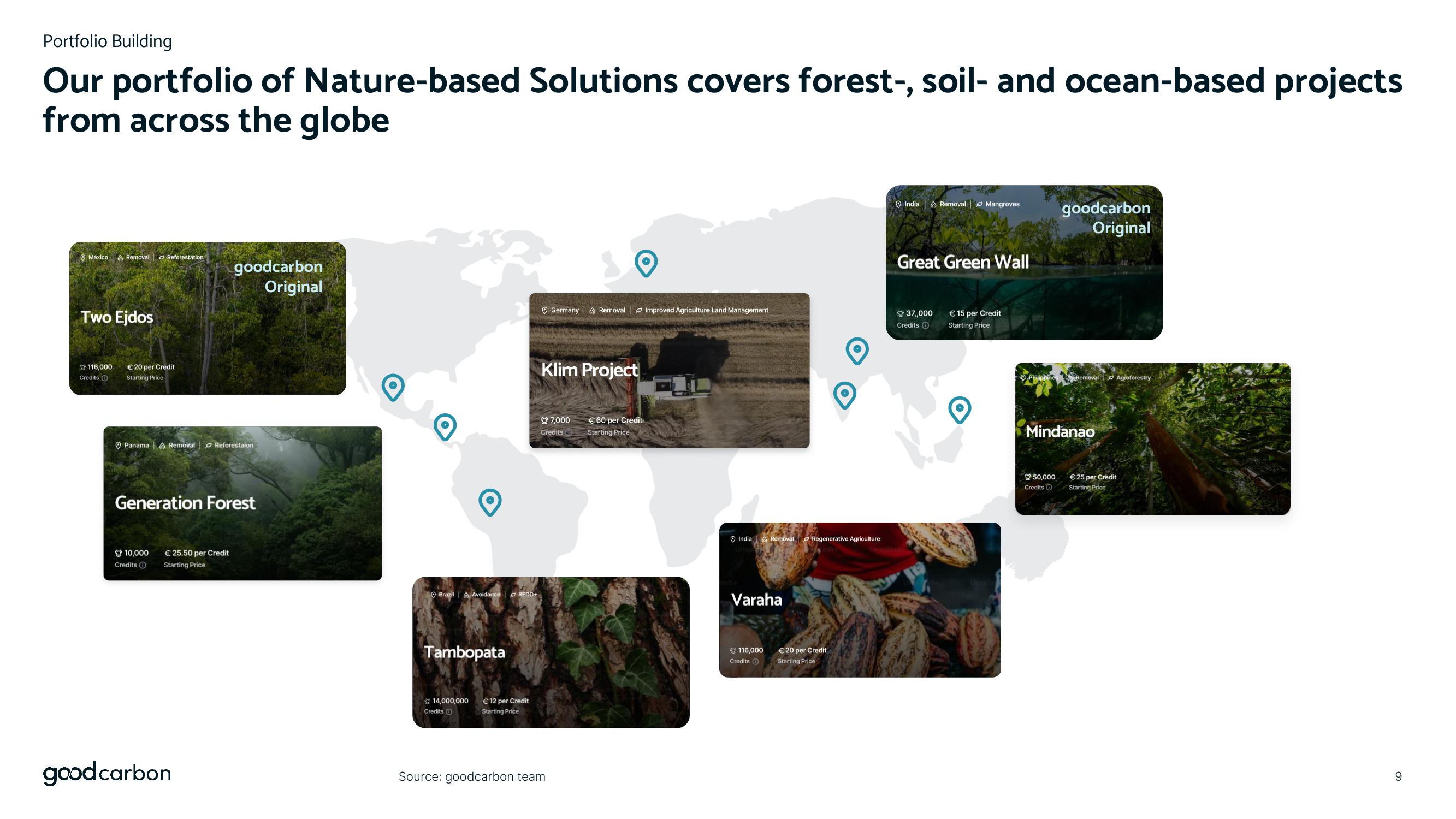1456x819 pixels.
Task: Click the Mangroves tag on Great Green Wall
Action: pyautogui.click(x=1002, y=205)
